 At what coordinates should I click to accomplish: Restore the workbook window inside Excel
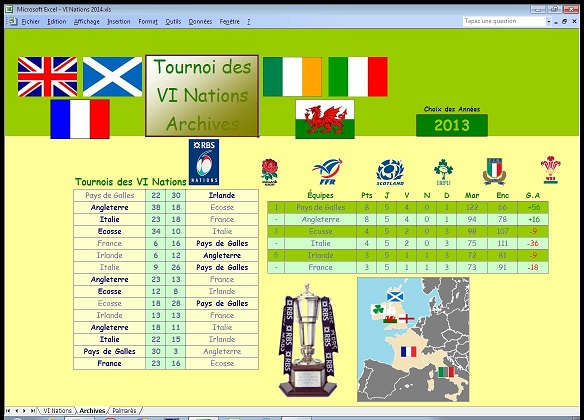click(x=565, y=22)
